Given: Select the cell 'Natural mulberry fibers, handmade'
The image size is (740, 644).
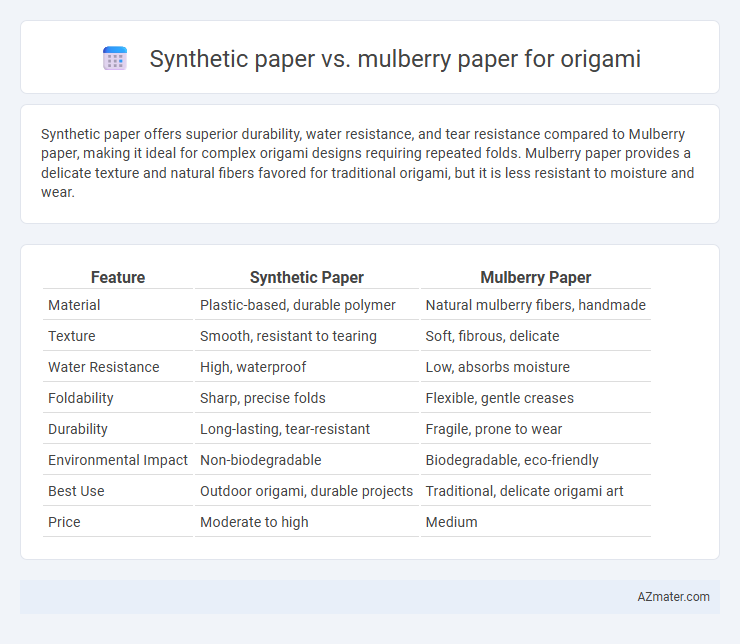Looking at the screenshot, I should (x=536, y=305).
